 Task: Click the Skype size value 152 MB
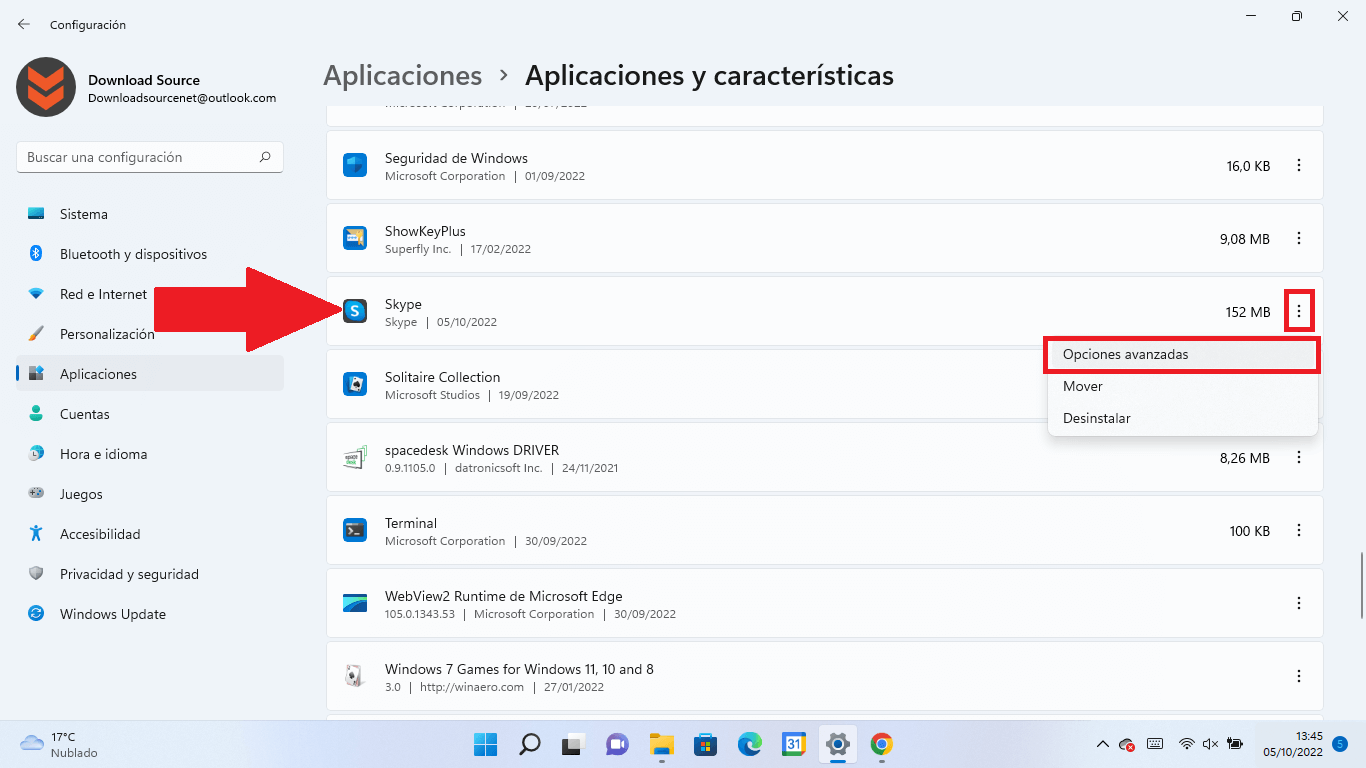[1248, 312]
